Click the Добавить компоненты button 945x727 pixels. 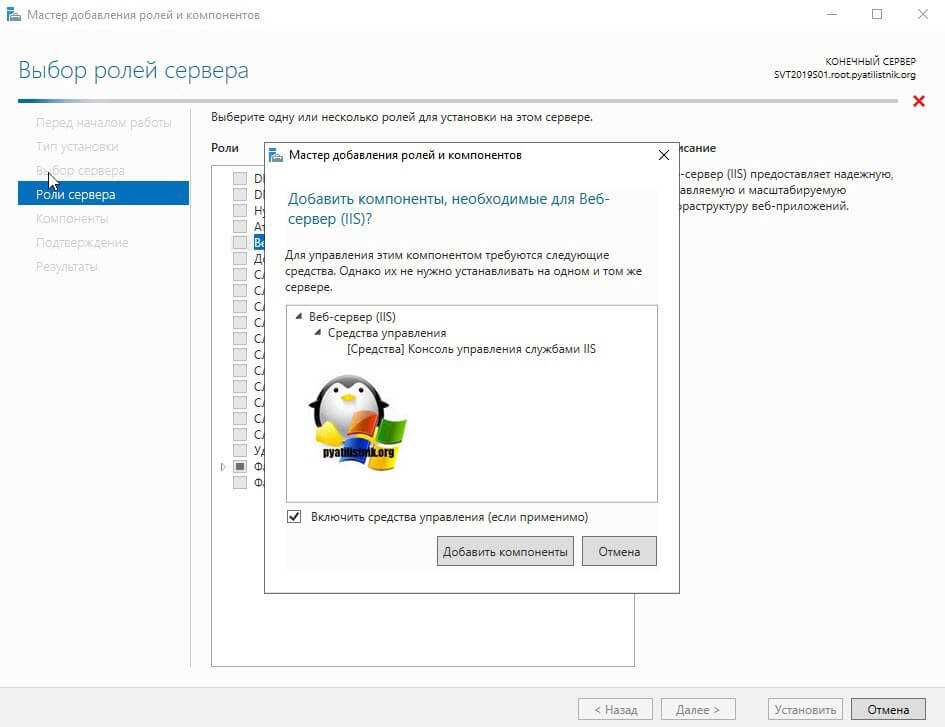click(x=505, y=552)
